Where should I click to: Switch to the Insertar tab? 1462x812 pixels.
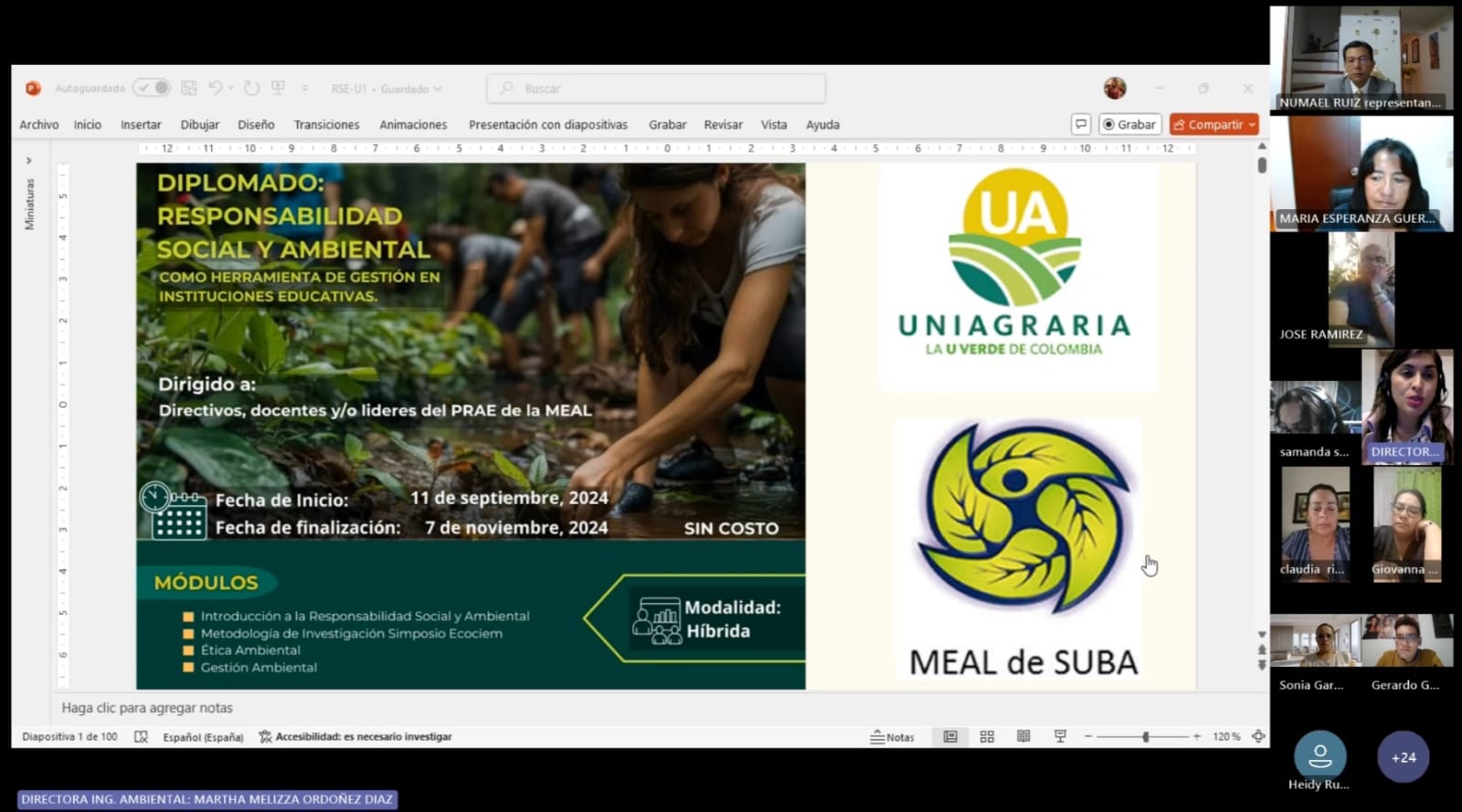(x=141, y=125)
